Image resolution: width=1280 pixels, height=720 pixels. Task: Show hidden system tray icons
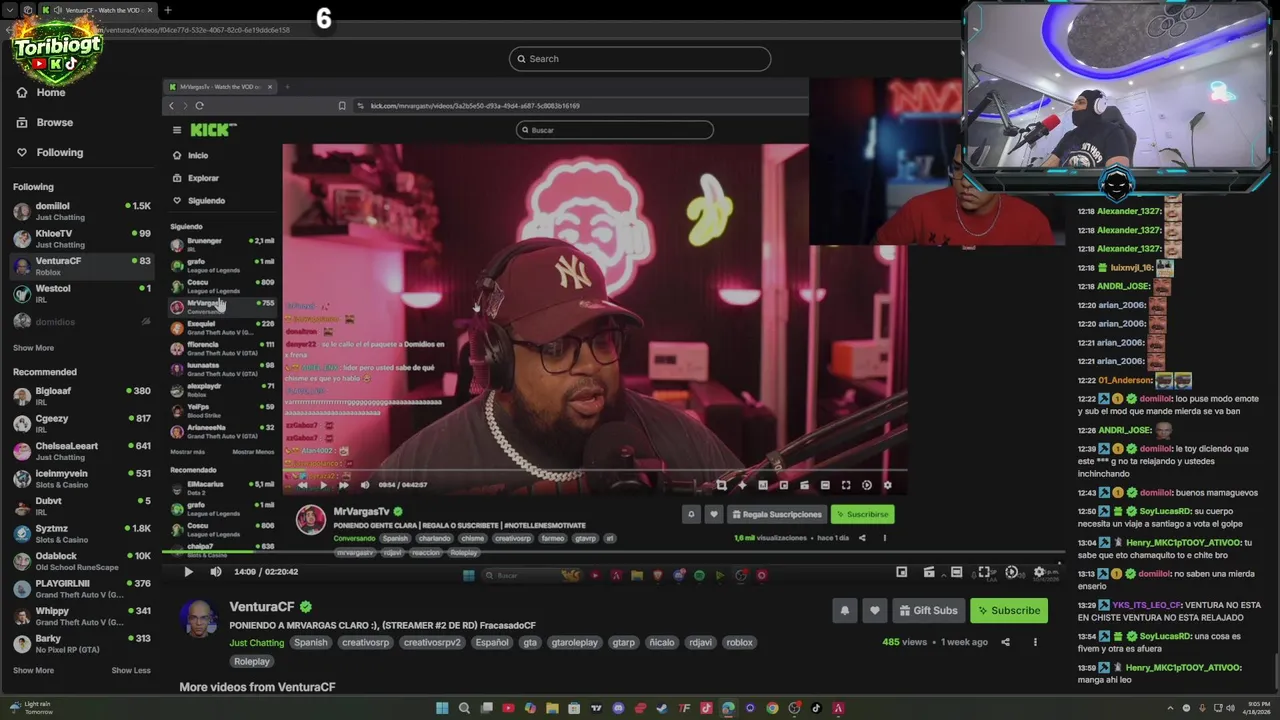pos(1170,708)
